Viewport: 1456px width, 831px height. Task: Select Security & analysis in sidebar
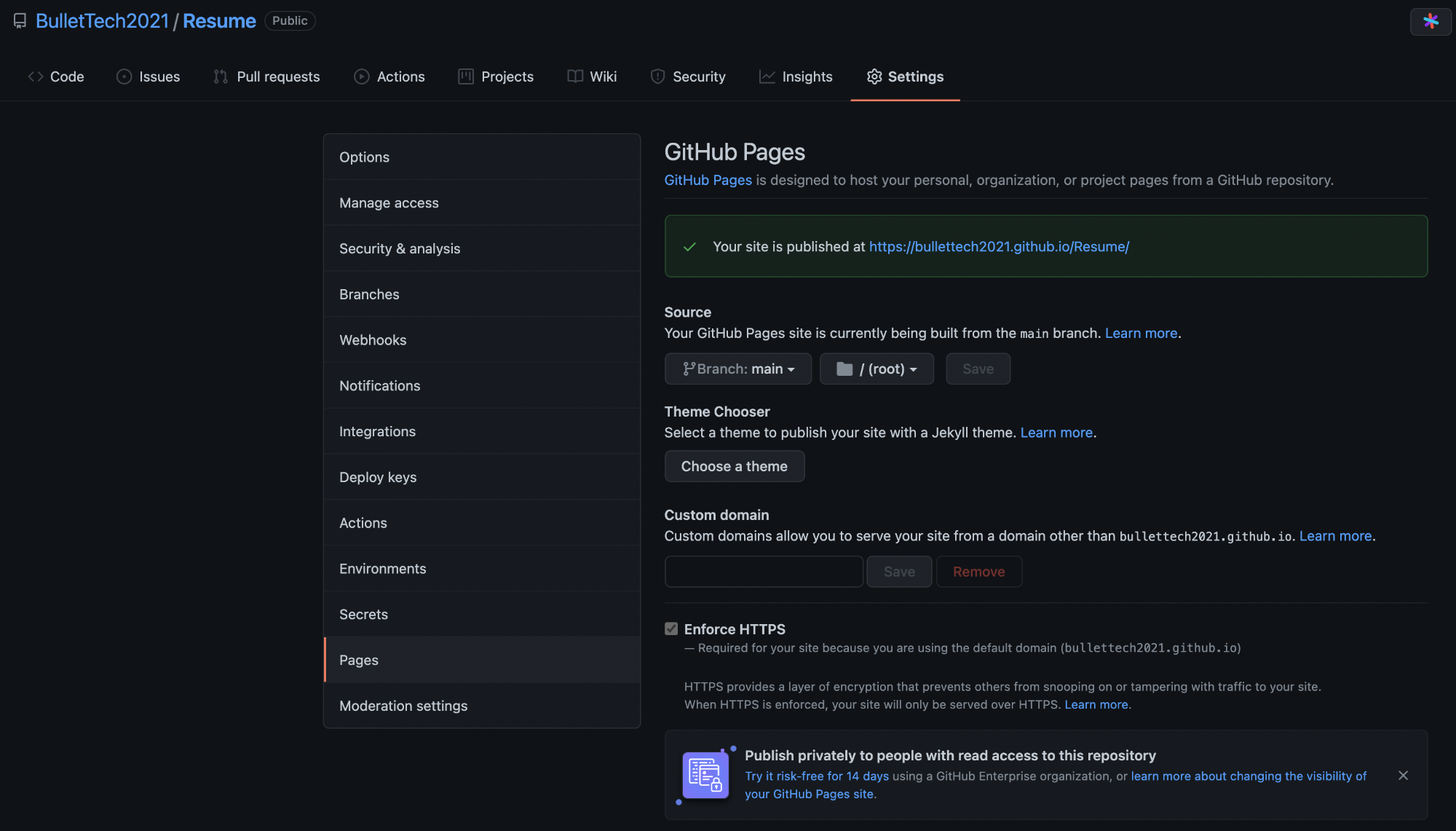point(481,248)
